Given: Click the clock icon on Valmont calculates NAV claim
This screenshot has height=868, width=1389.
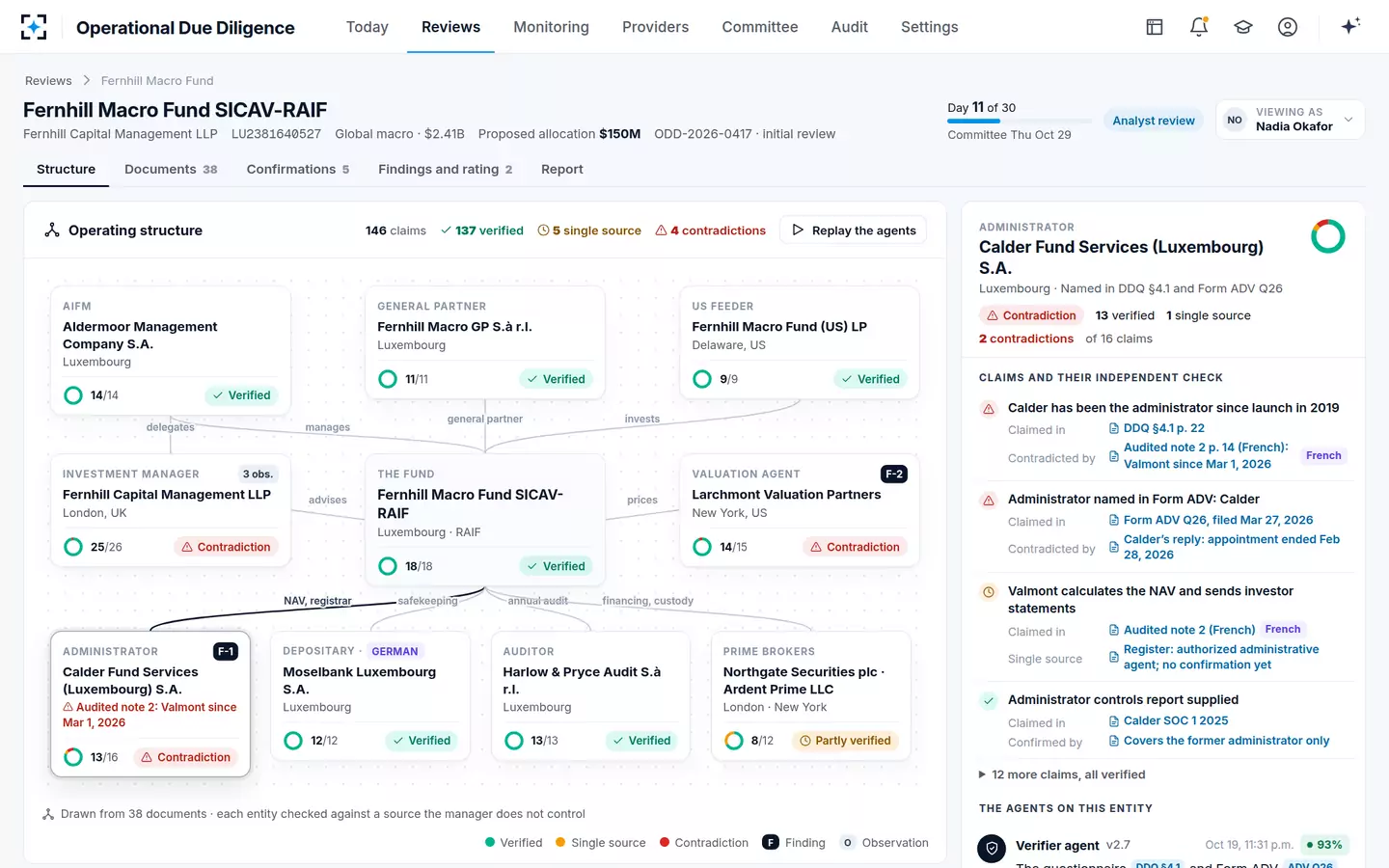Looking at the screenshot, I should (x=989, y=592).
